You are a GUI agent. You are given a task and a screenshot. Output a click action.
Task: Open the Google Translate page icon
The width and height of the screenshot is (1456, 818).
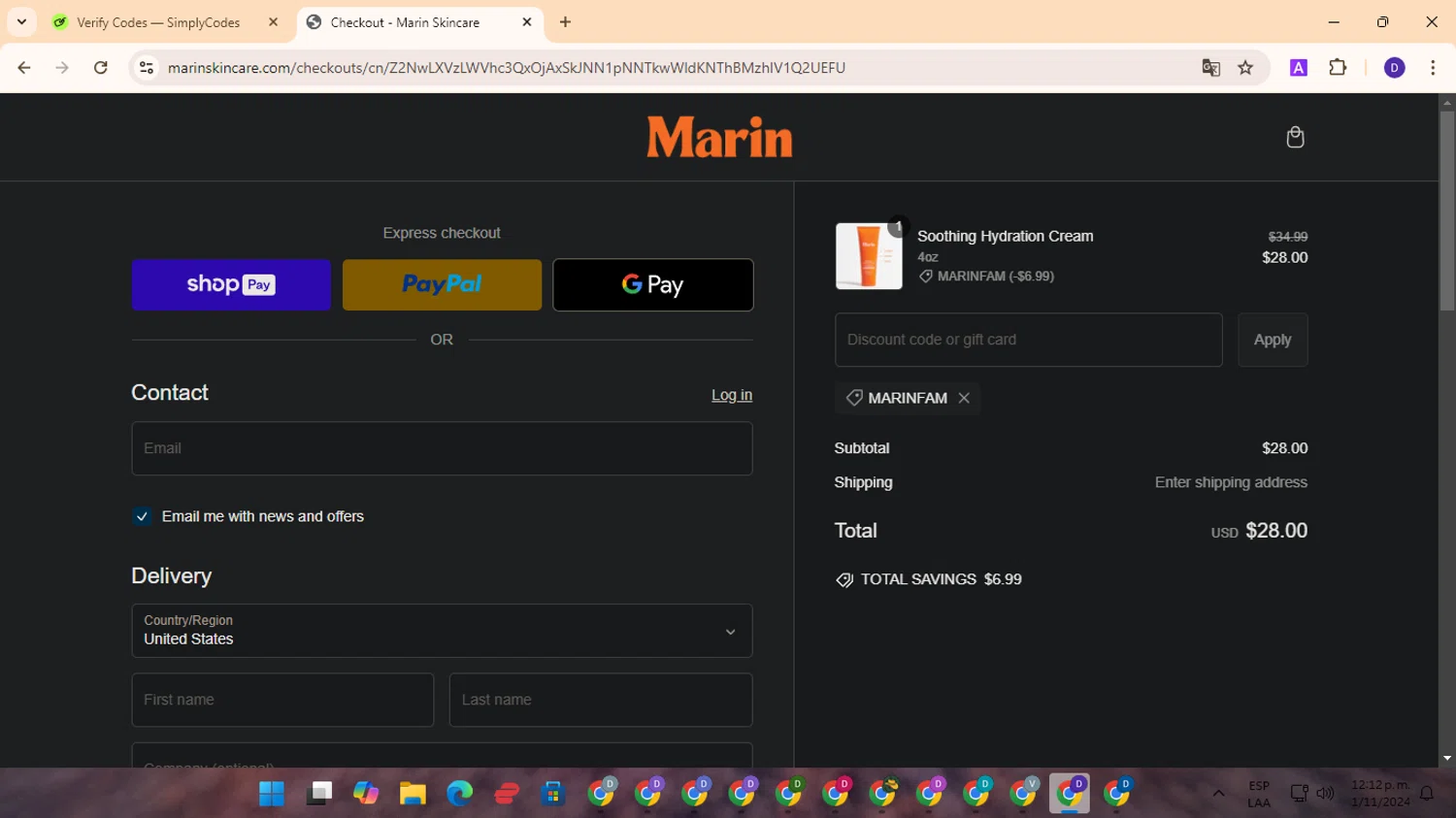tap(1210, 68)
